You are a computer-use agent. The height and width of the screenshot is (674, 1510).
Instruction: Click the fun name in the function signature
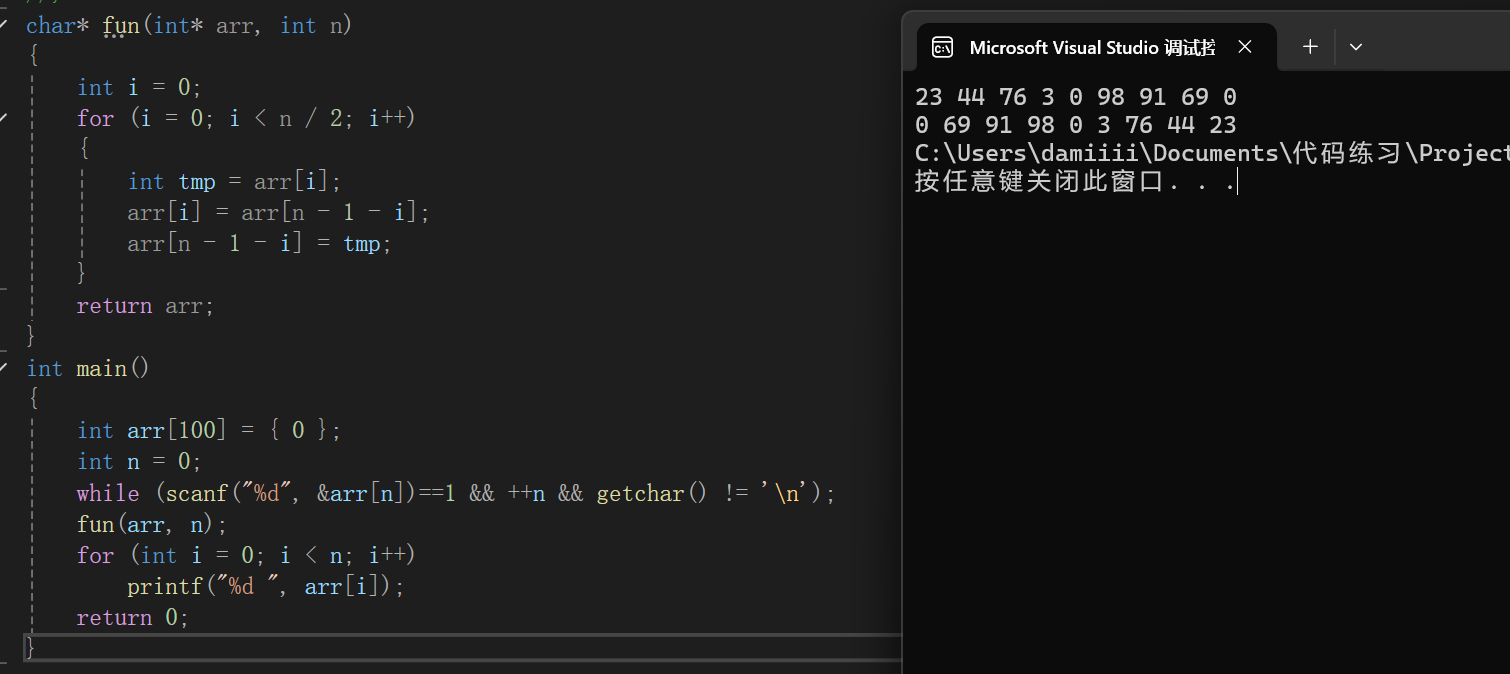(121, 26)
